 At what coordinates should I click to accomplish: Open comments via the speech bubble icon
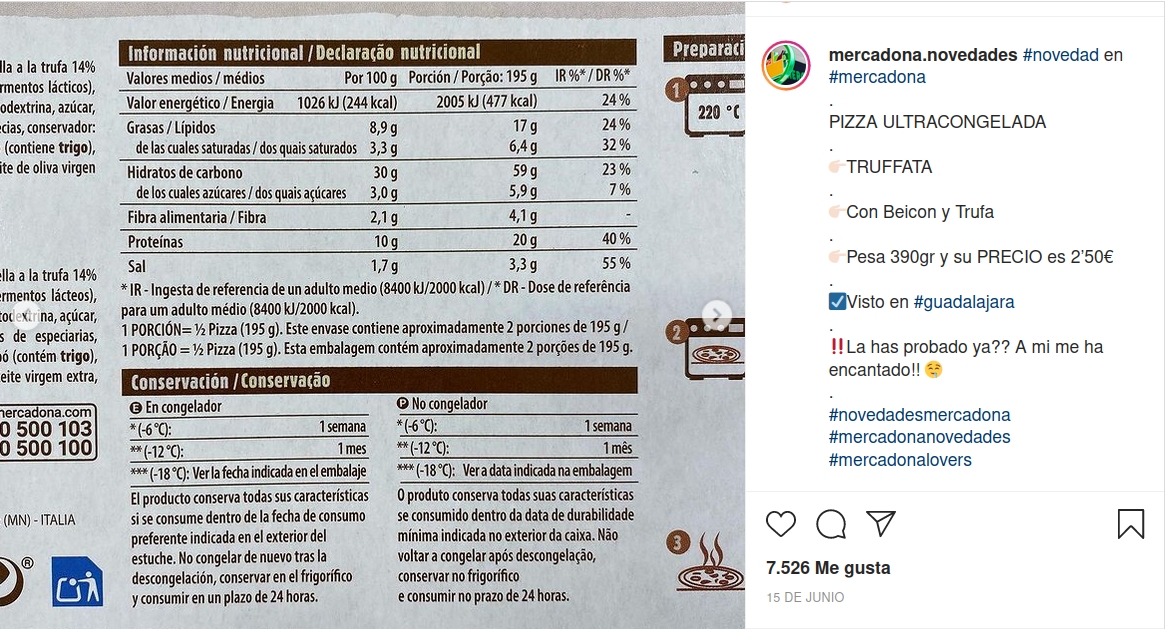[831, 523]
